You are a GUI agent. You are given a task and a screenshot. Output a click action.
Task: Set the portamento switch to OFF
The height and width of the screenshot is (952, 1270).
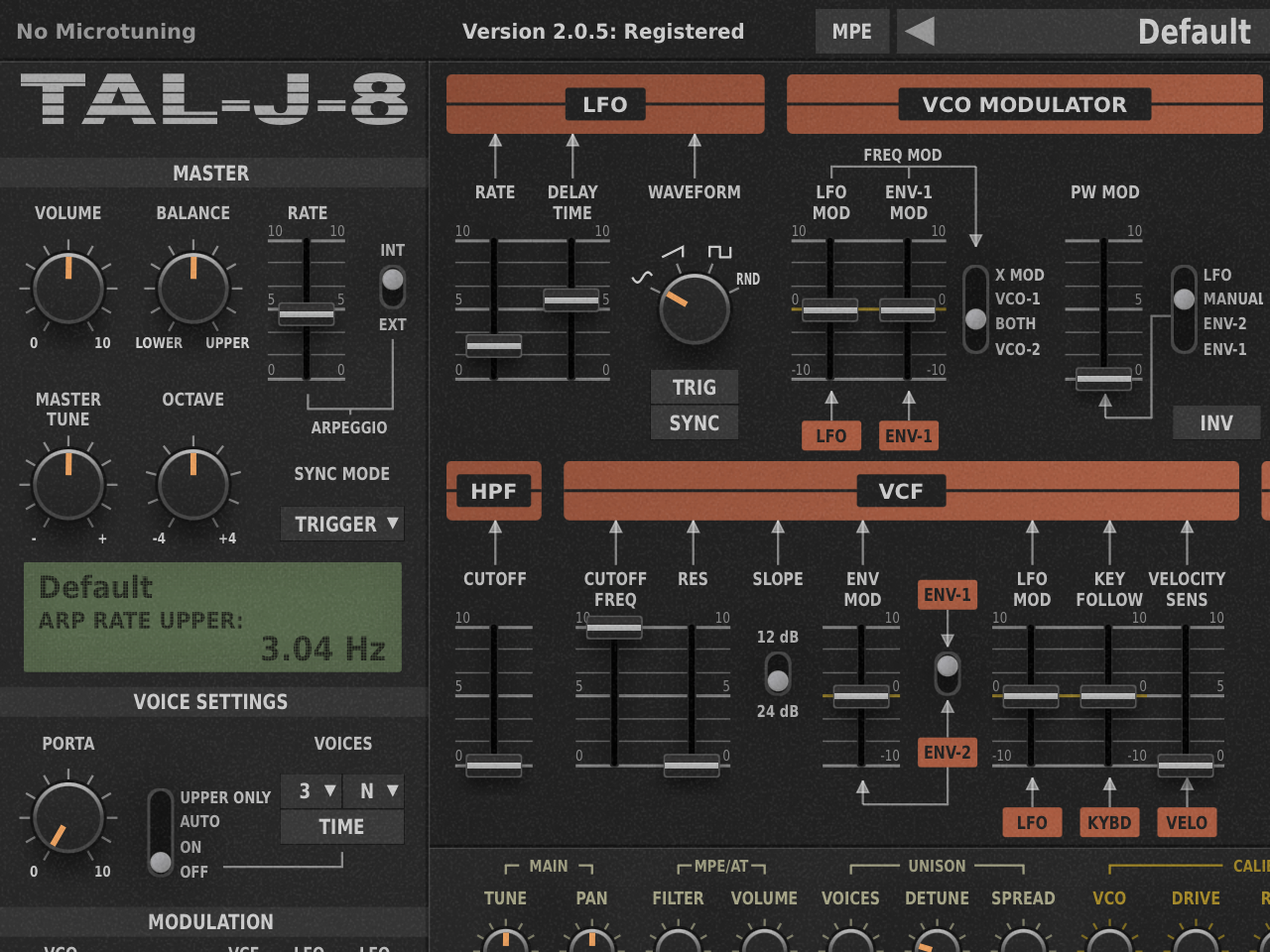tap(162, 865)
